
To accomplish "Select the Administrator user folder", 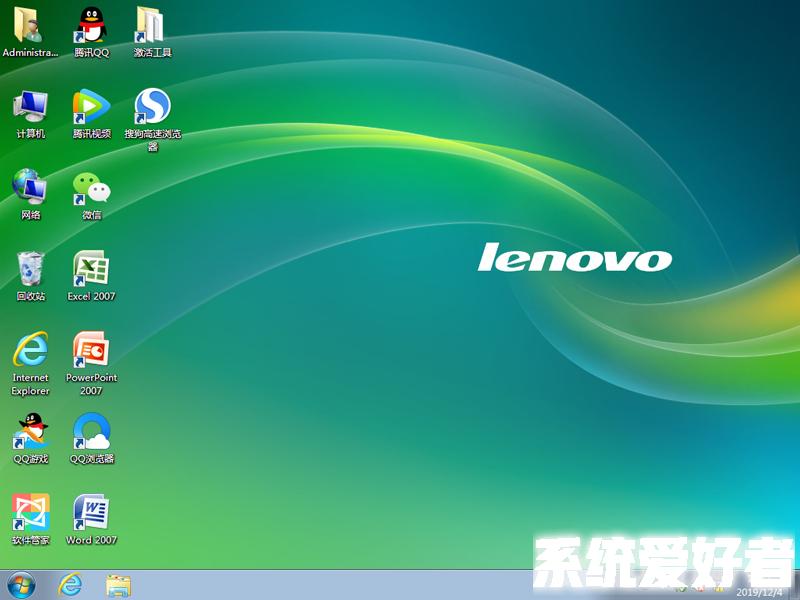I will 30,26.
